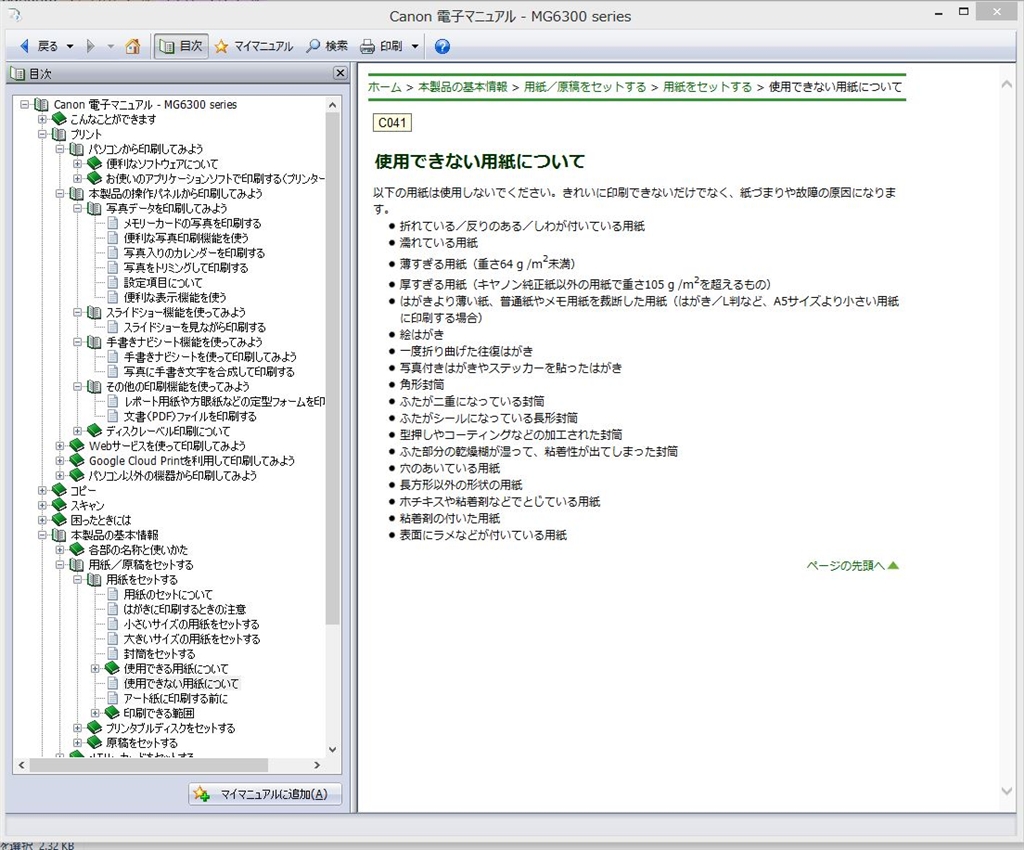The width and height of the screenshot is (1024, 850).
Task: Open マイマニュアル from the toolbar
Action: pyautogui.click(x=254, y=46)
